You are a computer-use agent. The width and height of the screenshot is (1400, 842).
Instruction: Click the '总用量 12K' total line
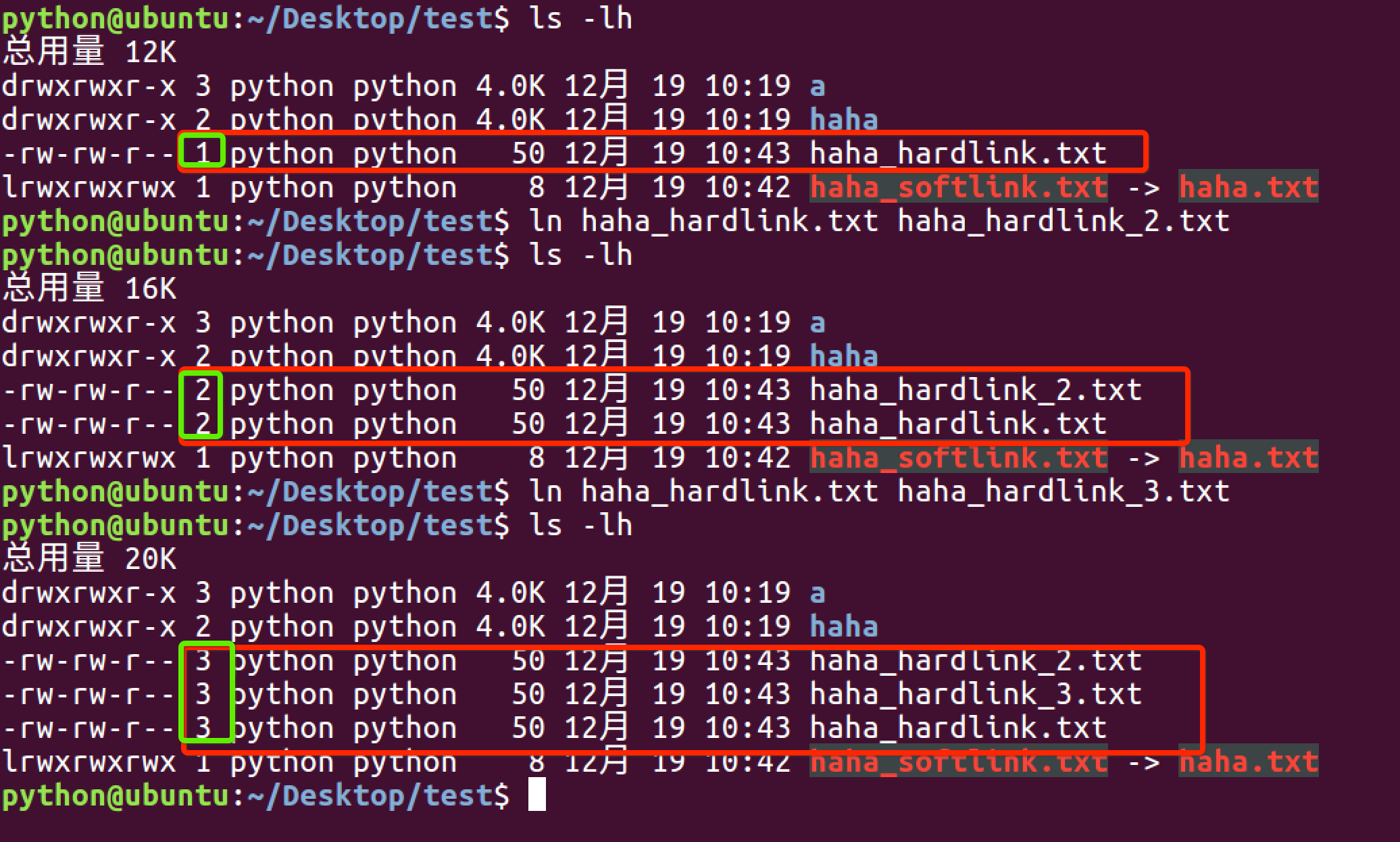[x=89, y=52]
